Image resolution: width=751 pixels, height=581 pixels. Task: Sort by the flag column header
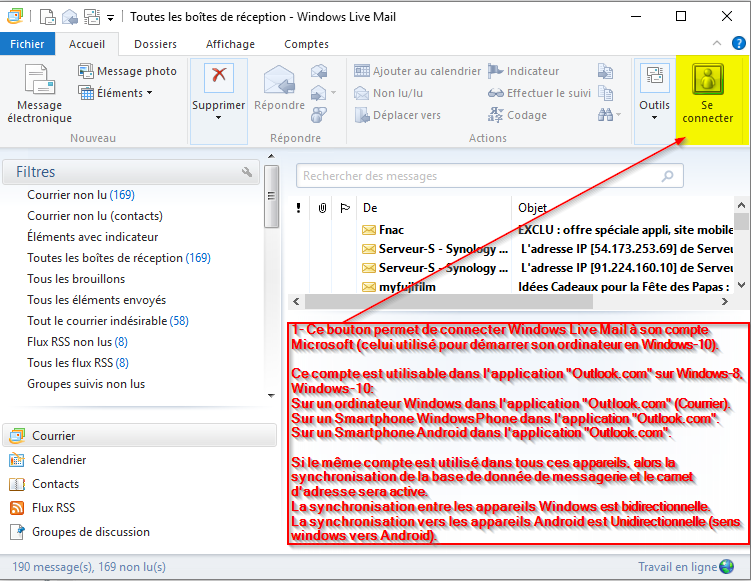[x=345, y=208]
